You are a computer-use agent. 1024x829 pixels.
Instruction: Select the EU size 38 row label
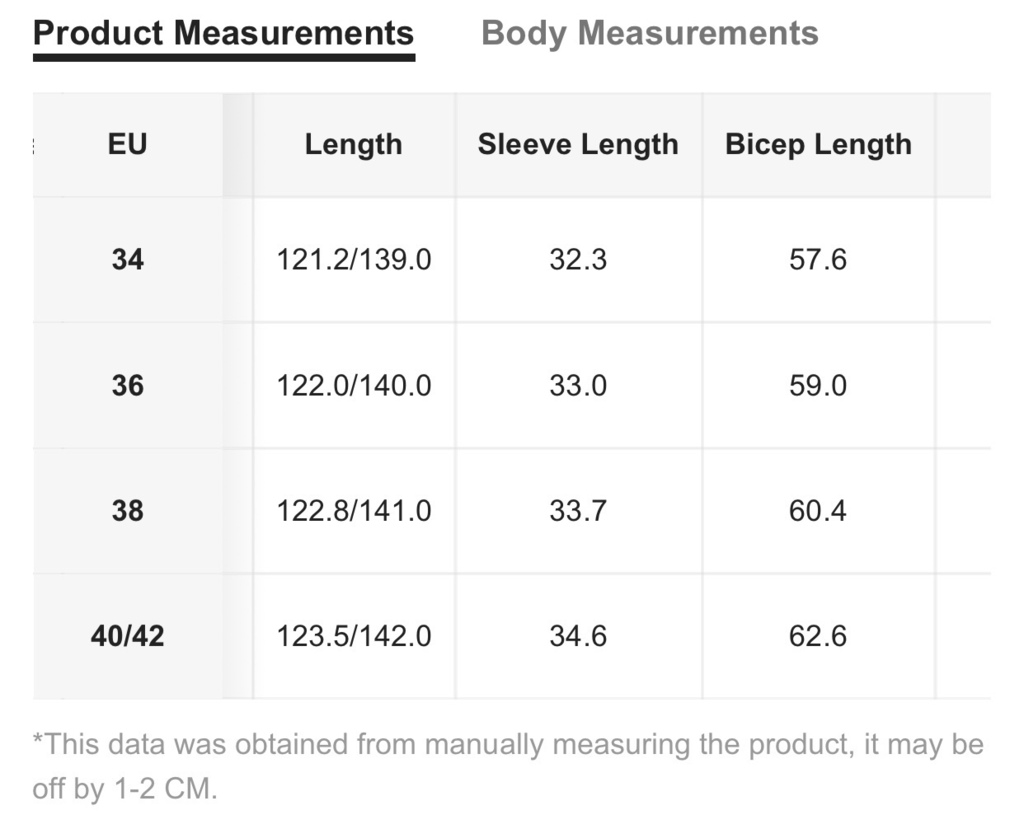click(x=127, y=511)
